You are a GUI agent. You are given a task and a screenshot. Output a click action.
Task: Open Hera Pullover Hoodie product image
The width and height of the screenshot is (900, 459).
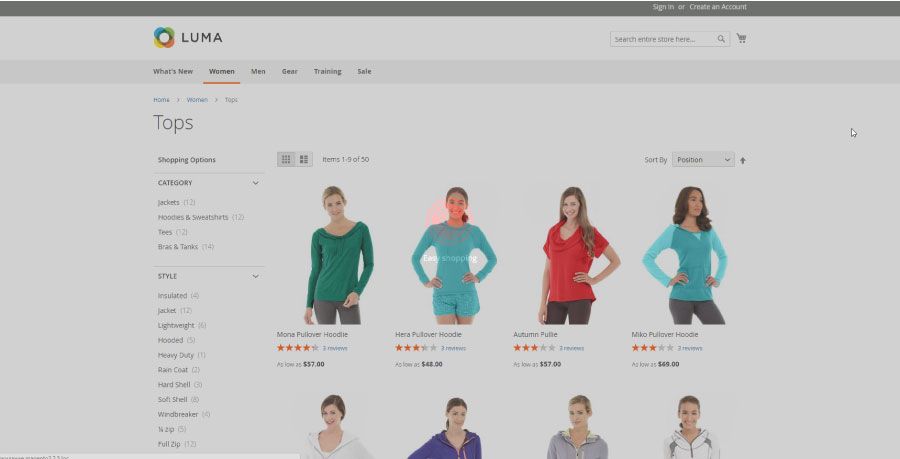[451, 254]
